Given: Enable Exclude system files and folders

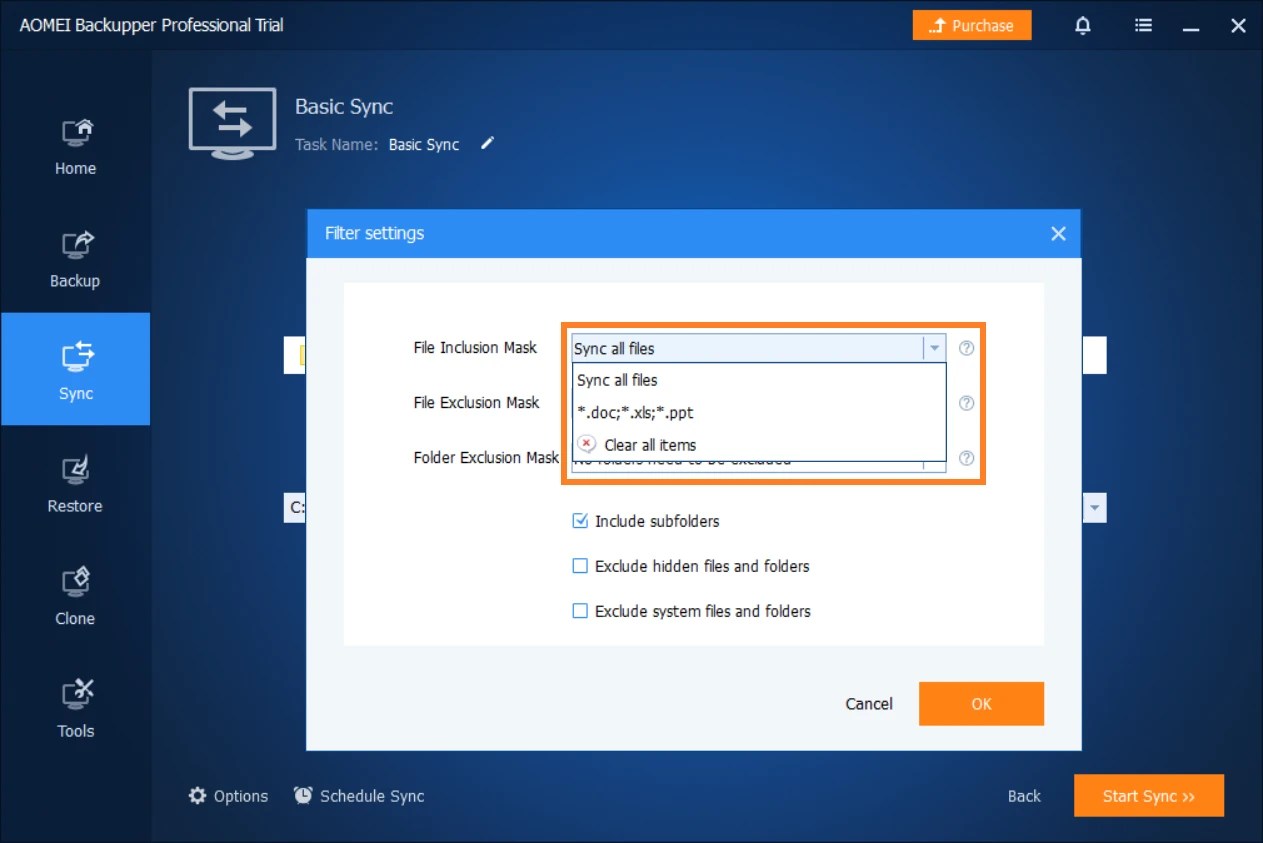Looking at the screenshot, I should tap(580, 611).
